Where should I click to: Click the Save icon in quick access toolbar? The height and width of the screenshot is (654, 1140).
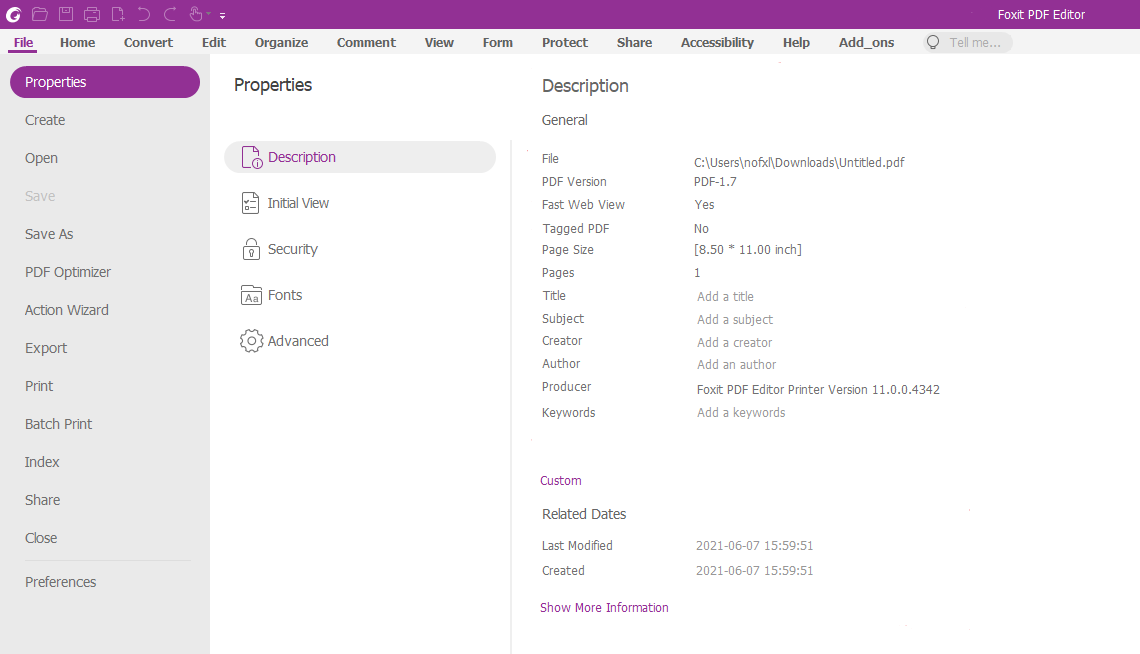click(64, 14)
